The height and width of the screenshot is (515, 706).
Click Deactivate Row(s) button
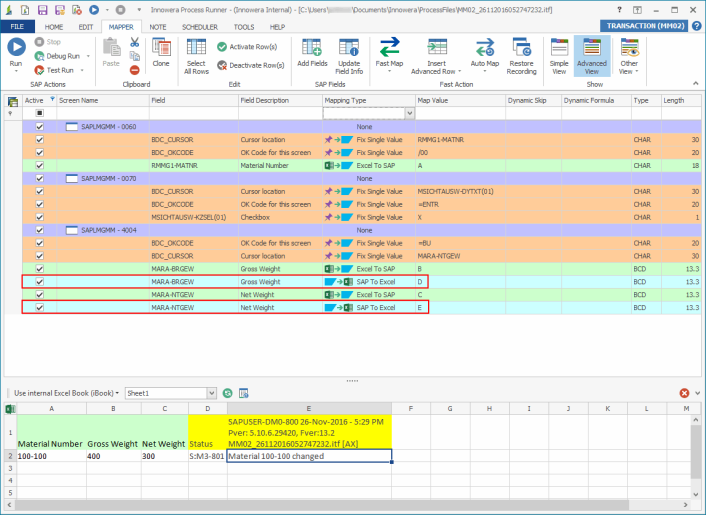(x=251, y=64)
